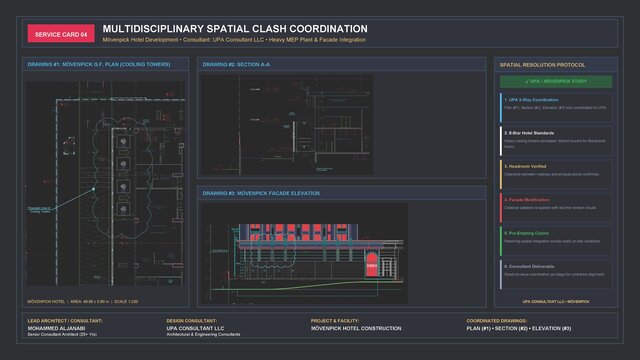
Task: Click the cyan Cooling Towers callout label
Action: tap(40, 210)
